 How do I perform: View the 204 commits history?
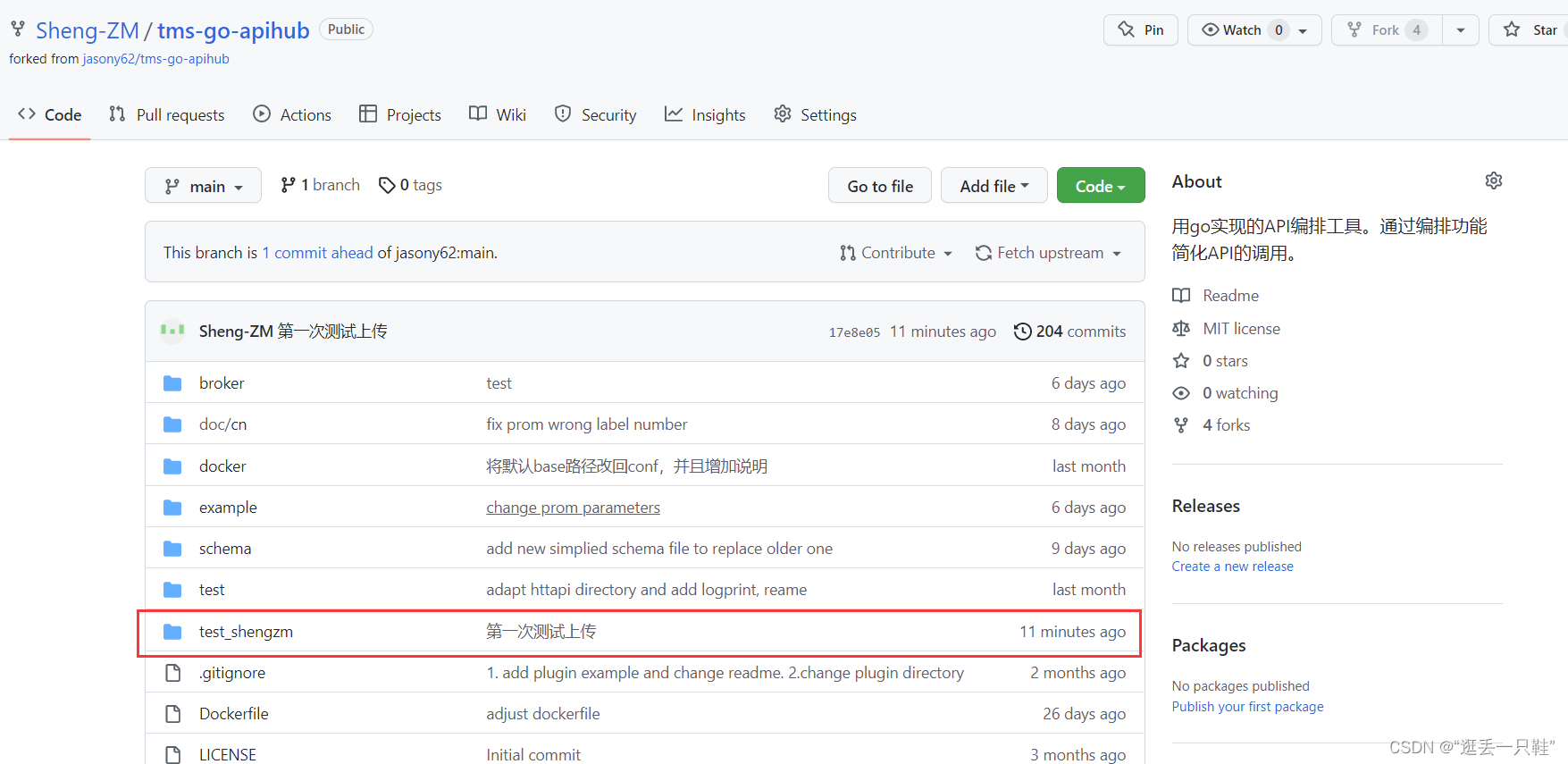pyautogui.click(x=1070, y=332)
